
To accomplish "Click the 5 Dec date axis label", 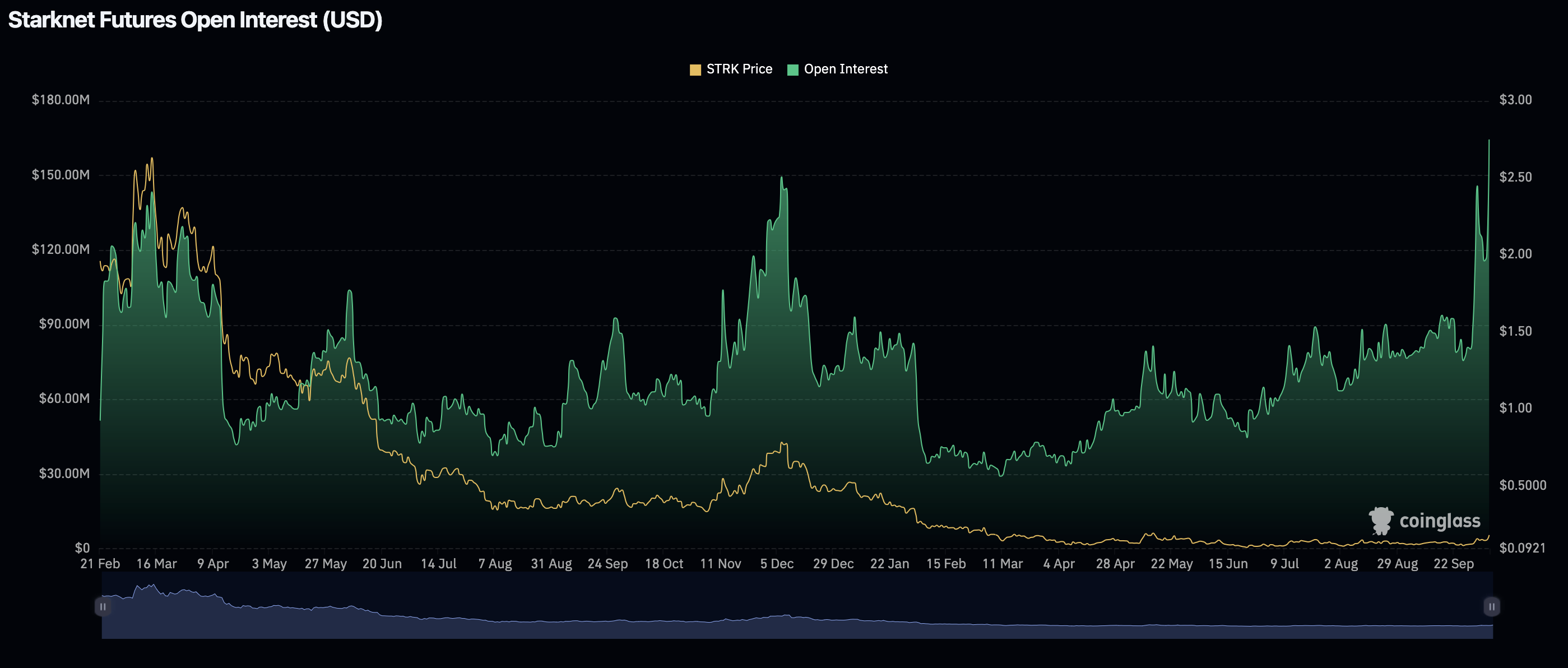I will (777, 564).
